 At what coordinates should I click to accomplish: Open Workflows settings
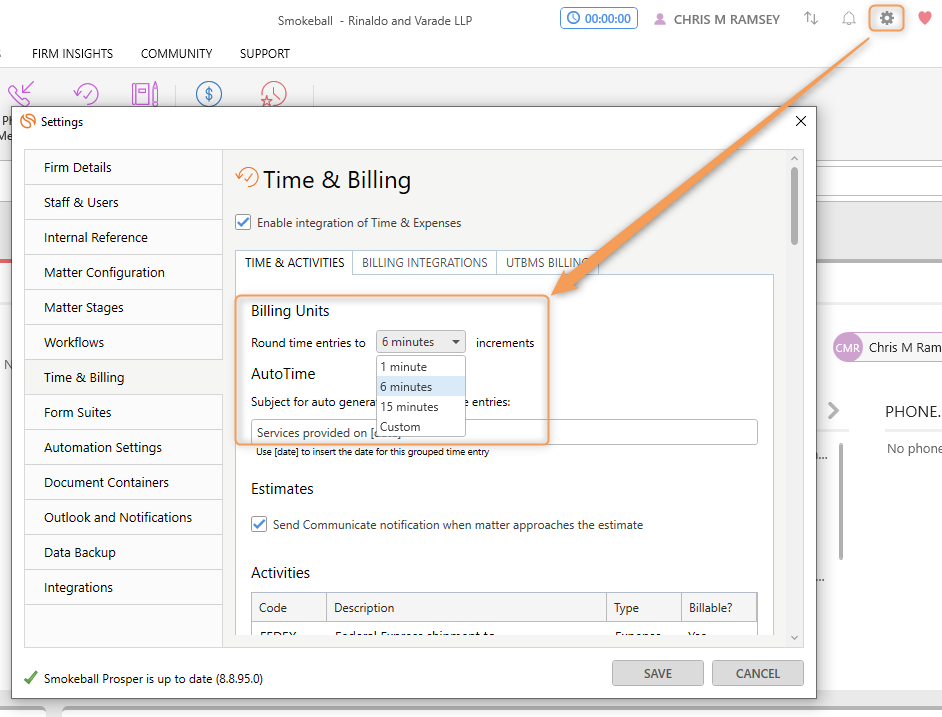[x=123, y=343]
